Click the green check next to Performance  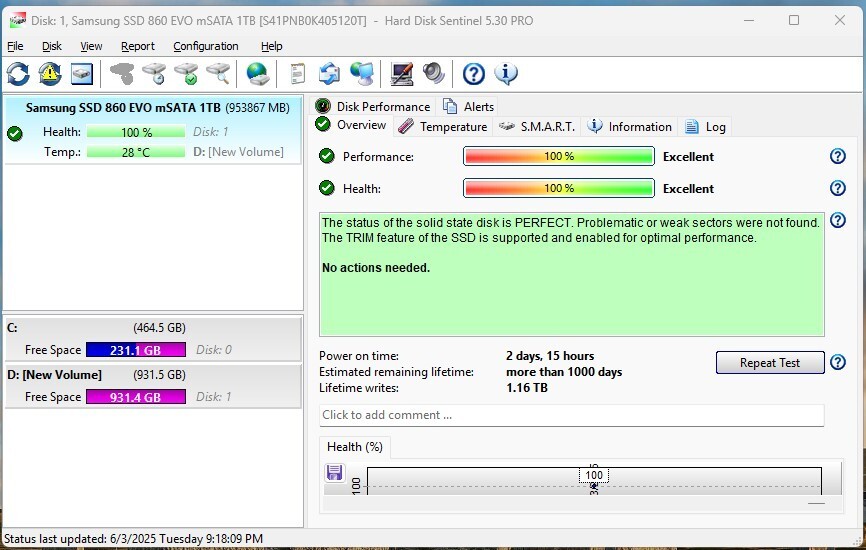click(327, 156)
